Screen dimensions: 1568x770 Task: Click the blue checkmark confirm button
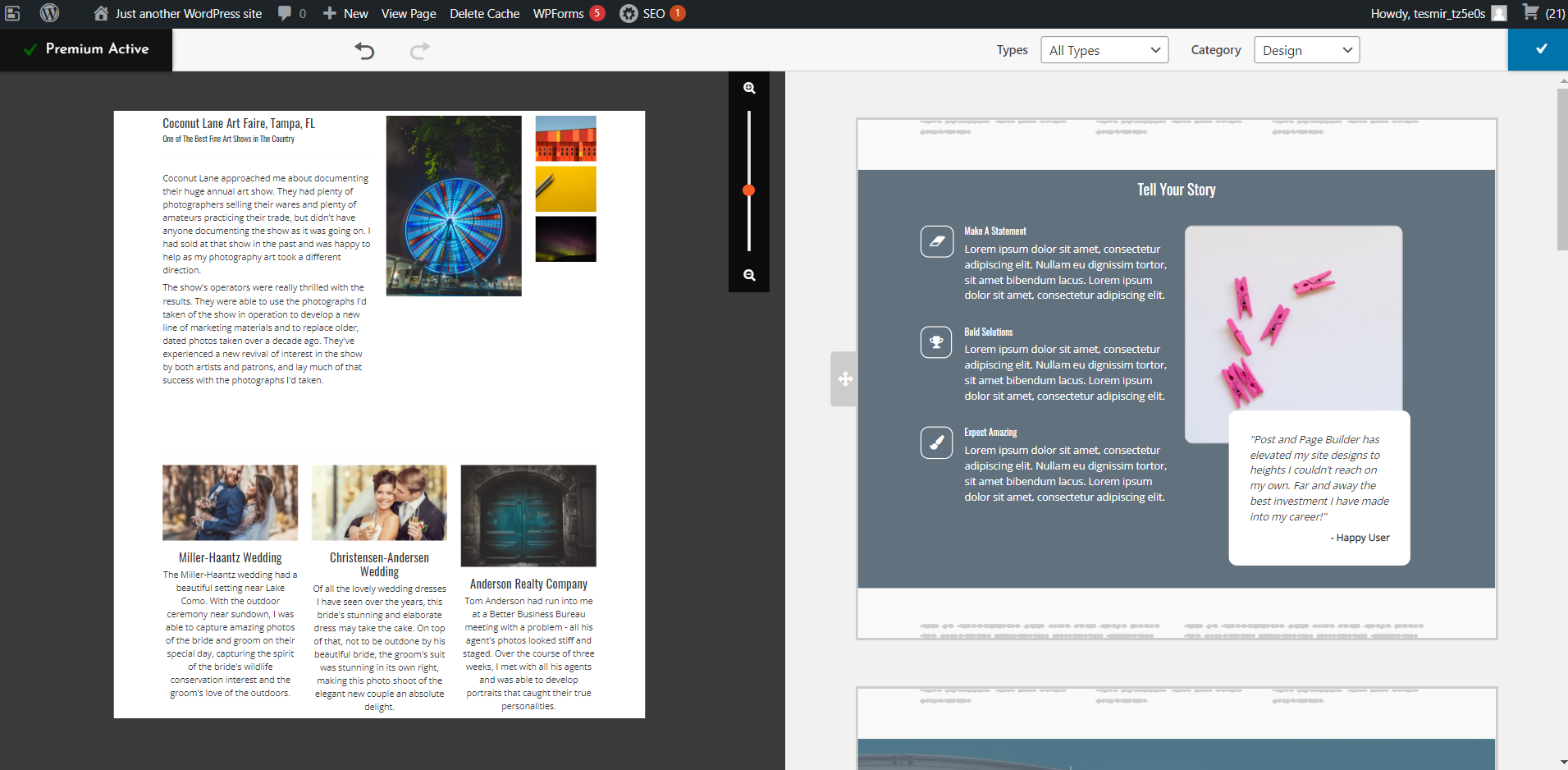(1538, 49)
